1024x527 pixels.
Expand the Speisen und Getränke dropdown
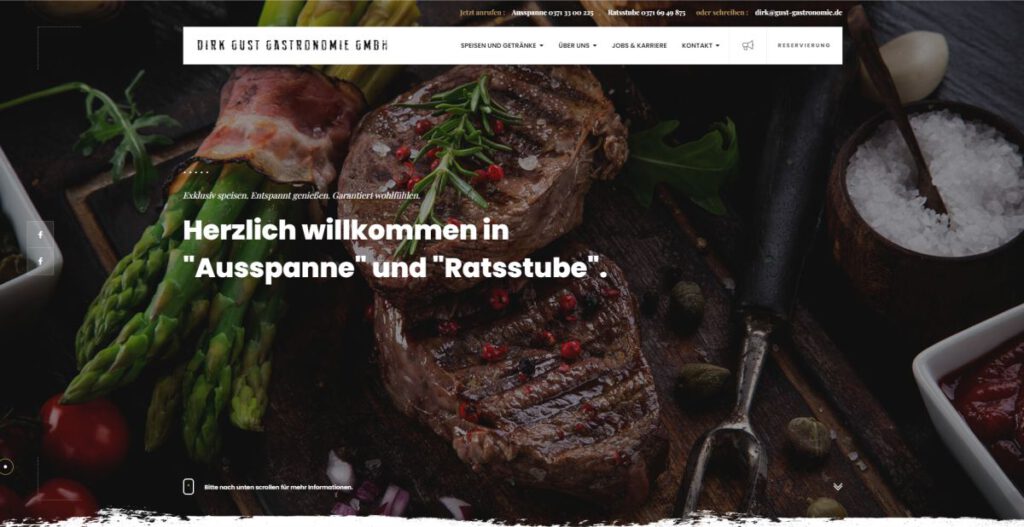click(x=502, y=46)
